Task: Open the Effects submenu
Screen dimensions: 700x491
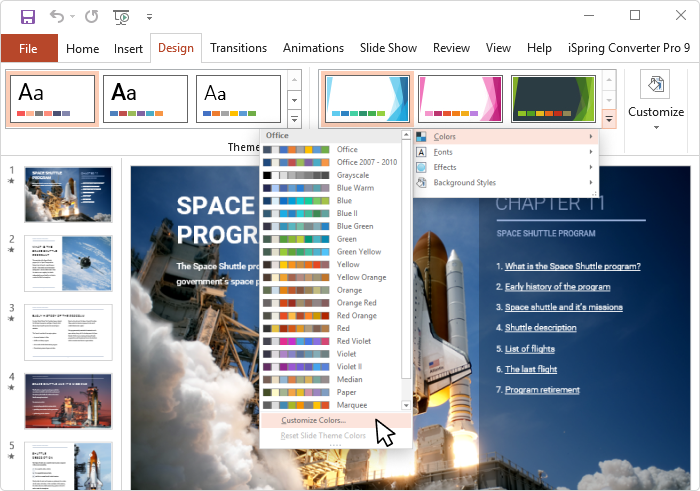Action: point(506,167)
